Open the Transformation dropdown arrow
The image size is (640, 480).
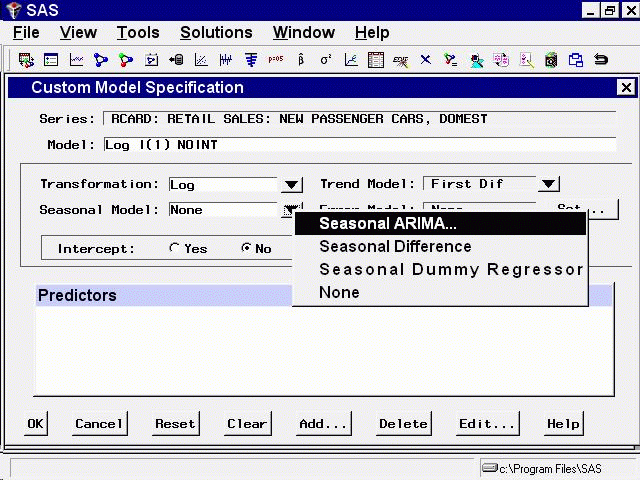(x=291, y=184)
